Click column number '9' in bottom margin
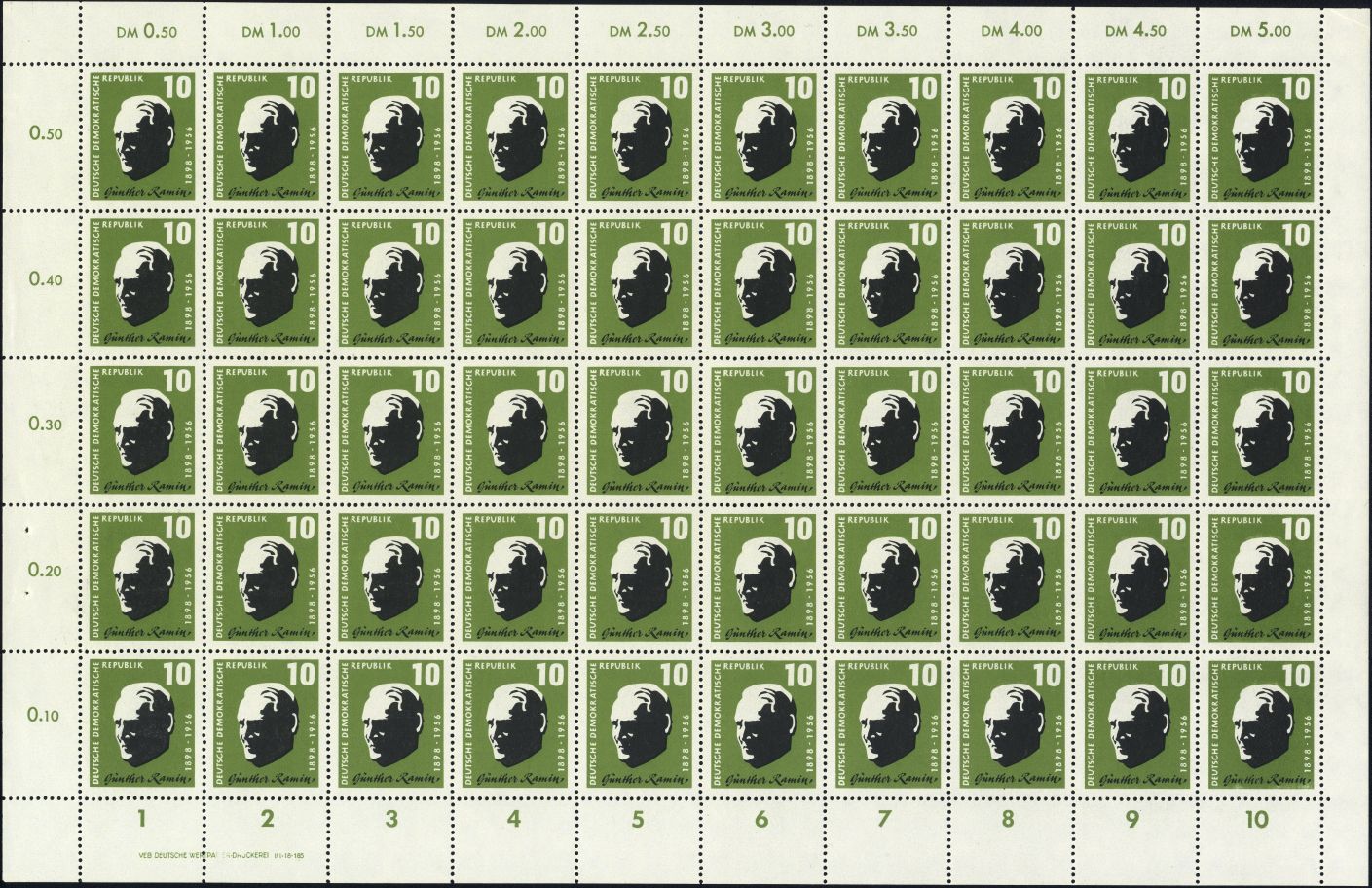The image size is (1372, 888). coord(1132,819)
